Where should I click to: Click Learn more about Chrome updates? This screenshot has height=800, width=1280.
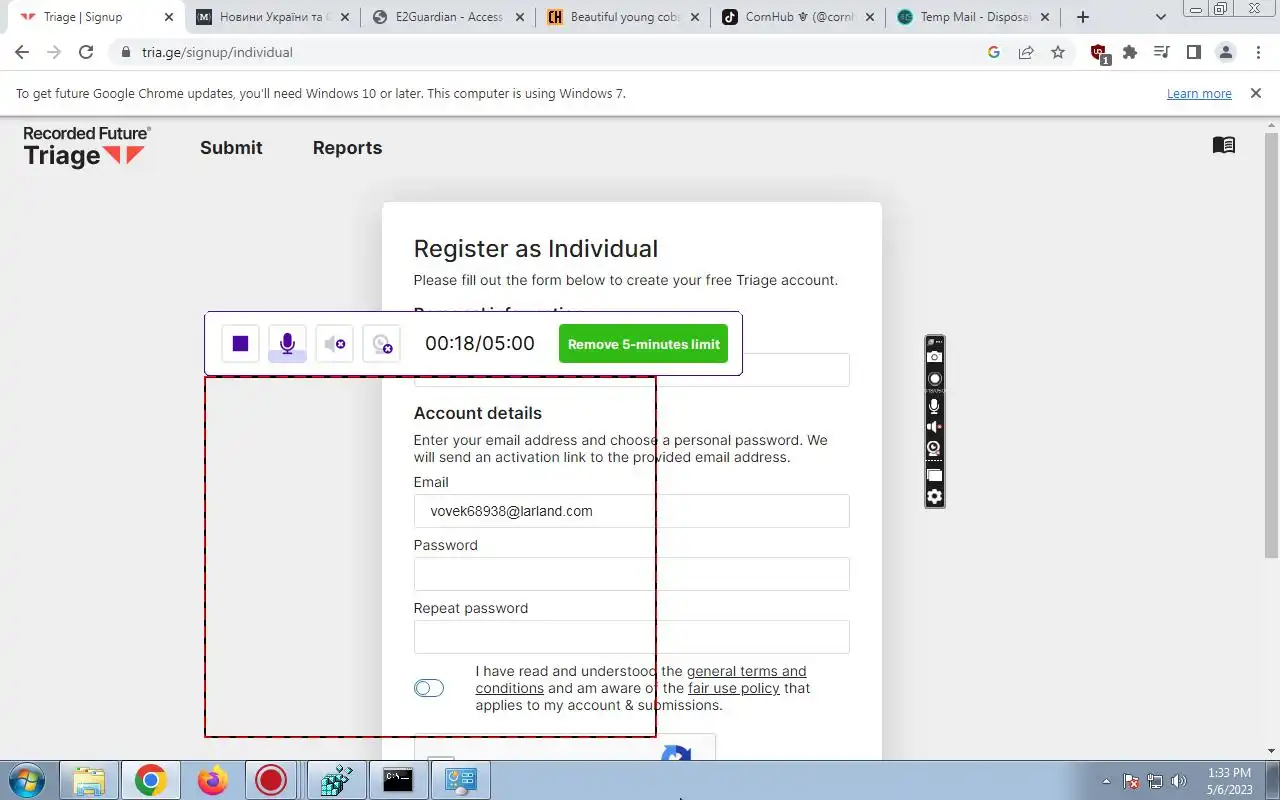[1199, 93]
